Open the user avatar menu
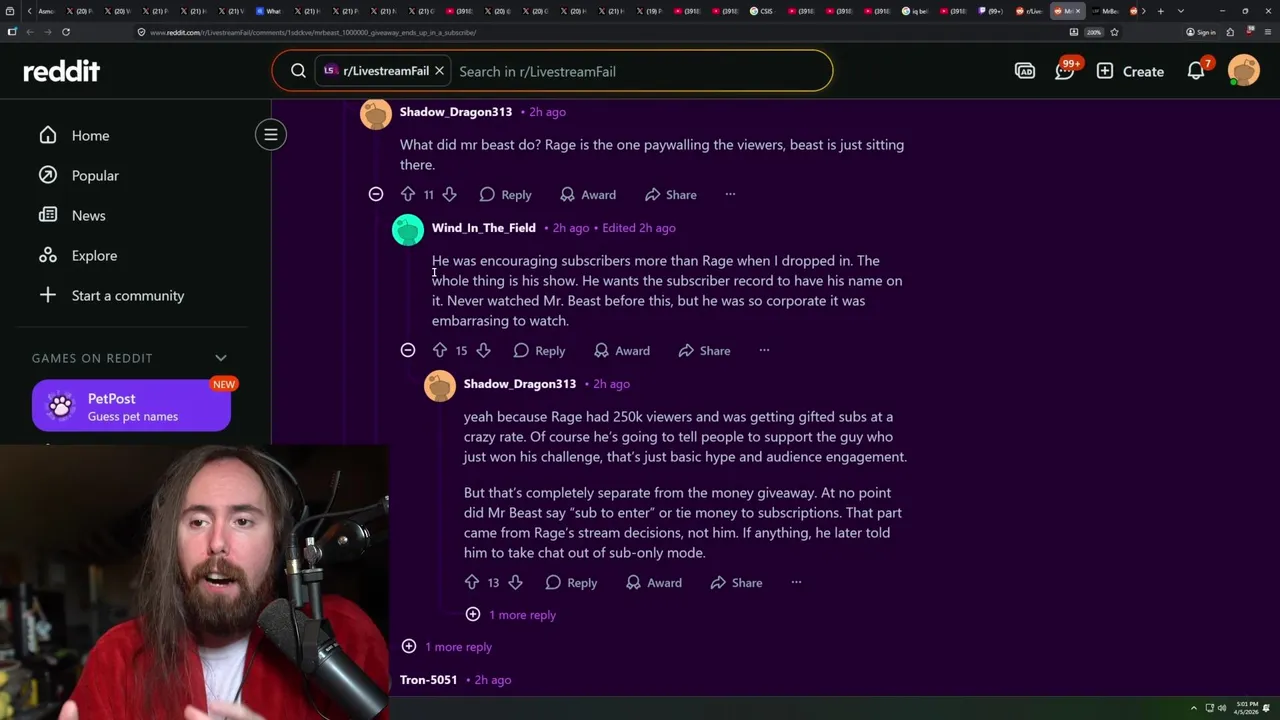Viewport: 1280px width, 720px height. coord(1244,71)
